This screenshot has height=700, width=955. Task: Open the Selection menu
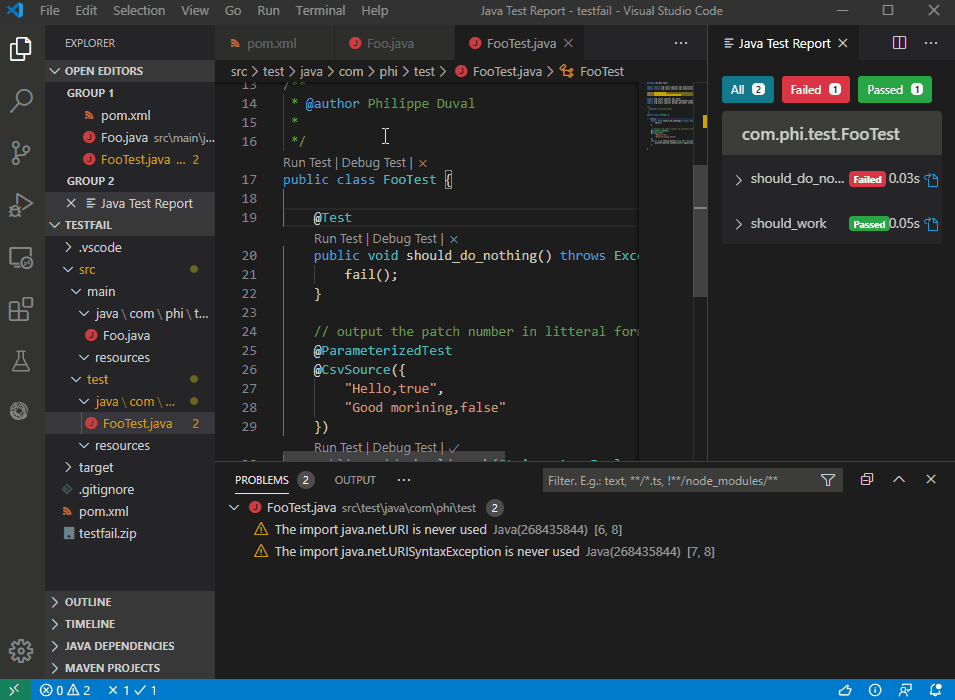pyautogui.click(x=139, y=10)
